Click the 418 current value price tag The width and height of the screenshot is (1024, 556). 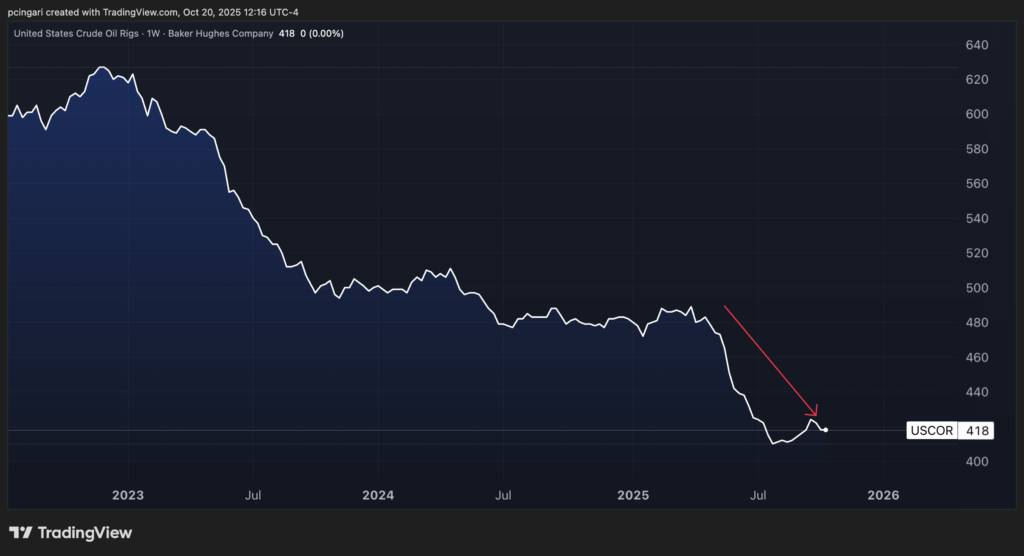(976, 431)
